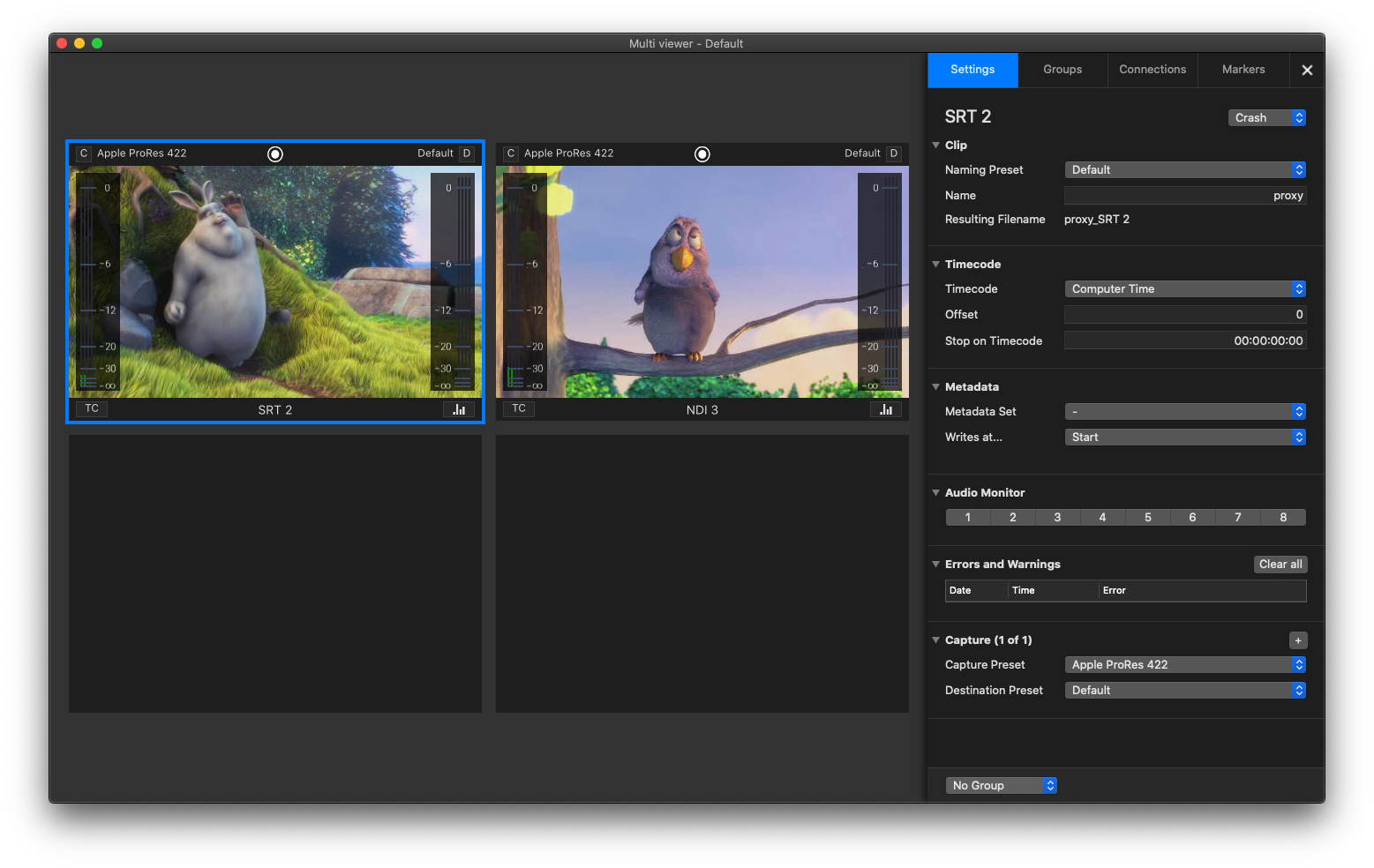Click the NDI 3 viewer name label
This screenshot has height=868, width=1374.
[702, 410]
